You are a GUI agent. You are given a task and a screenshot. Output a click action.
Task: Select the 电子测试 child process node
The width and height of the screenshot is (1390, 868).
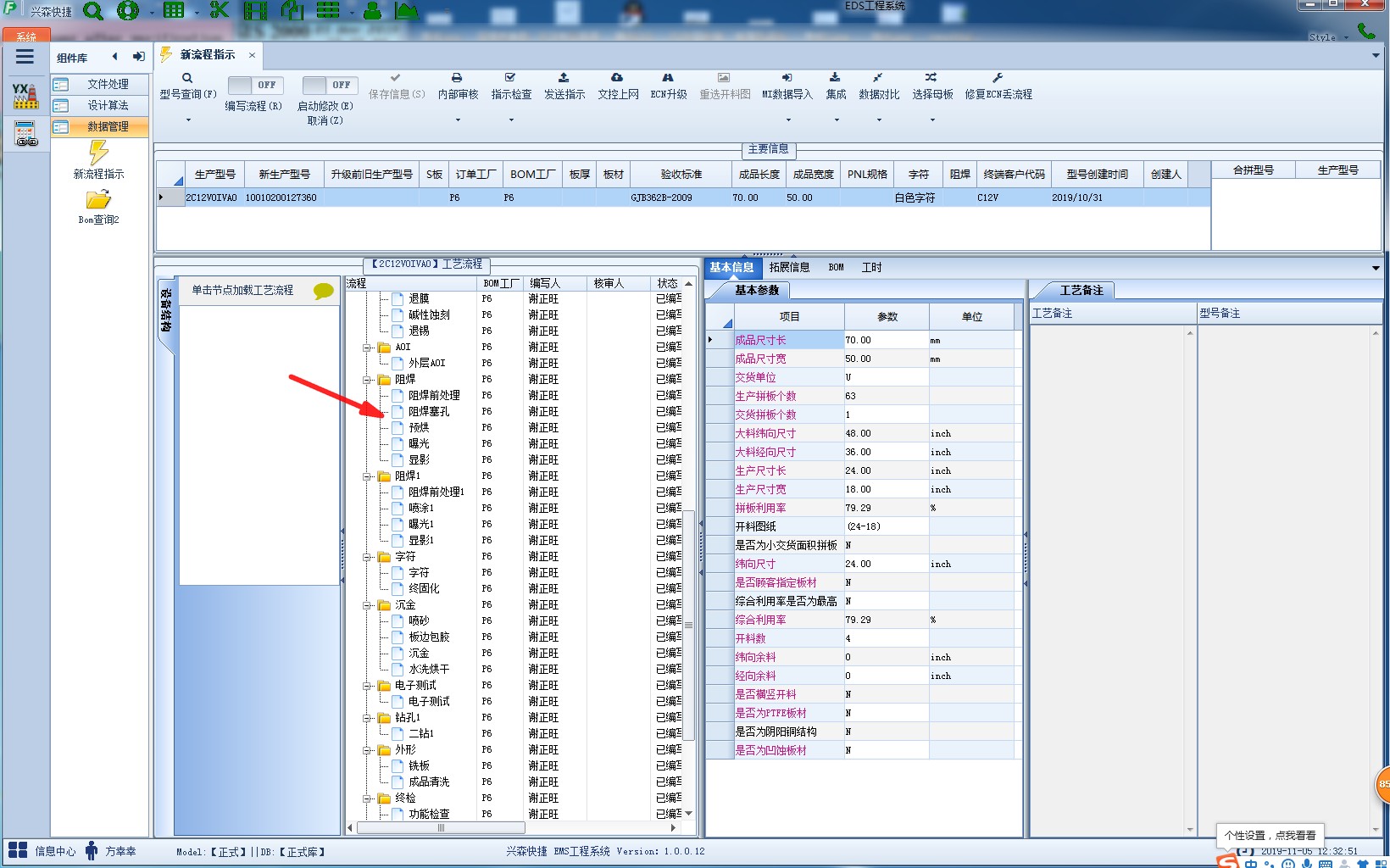(x=429, y=701)
